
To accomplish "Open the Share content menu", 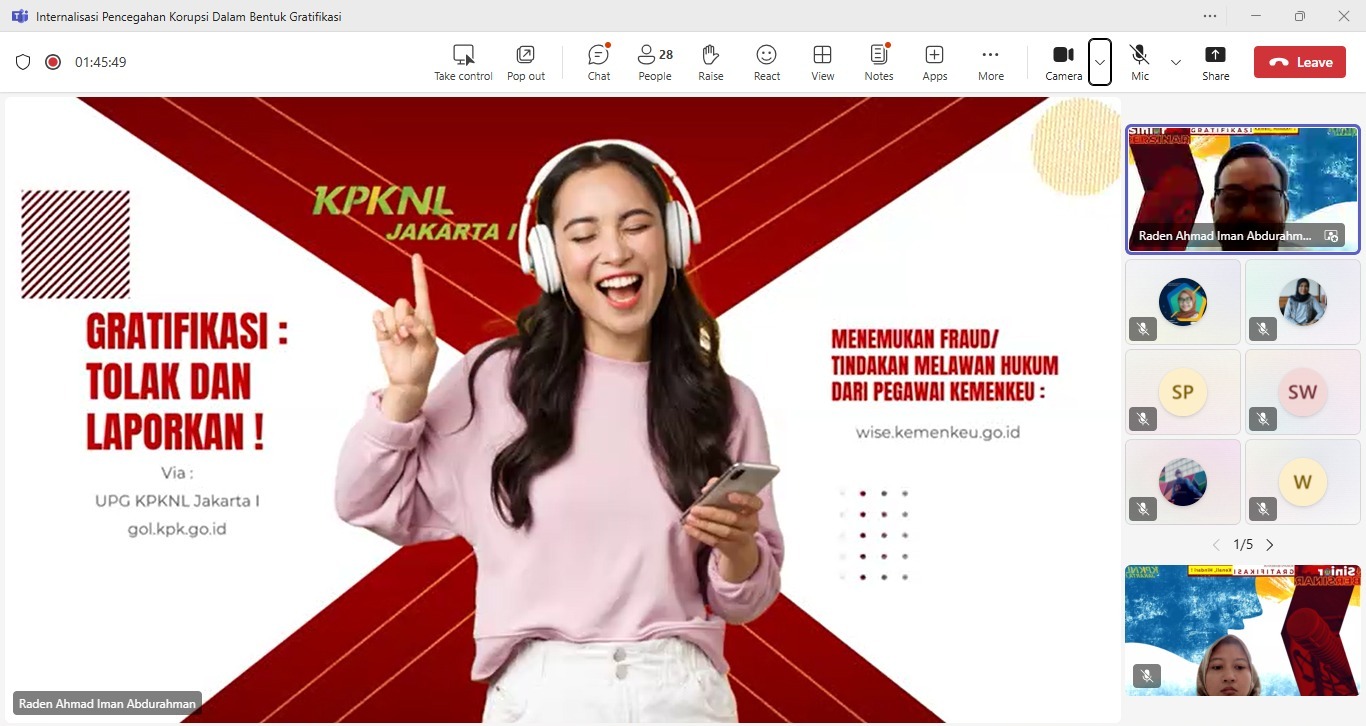I will (1215, 61).
